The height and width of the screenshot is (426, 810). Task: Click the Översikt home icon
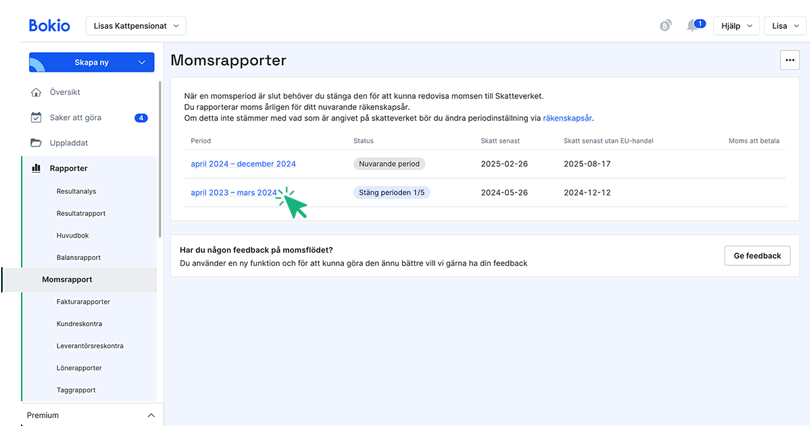click(x=36, y=92)
